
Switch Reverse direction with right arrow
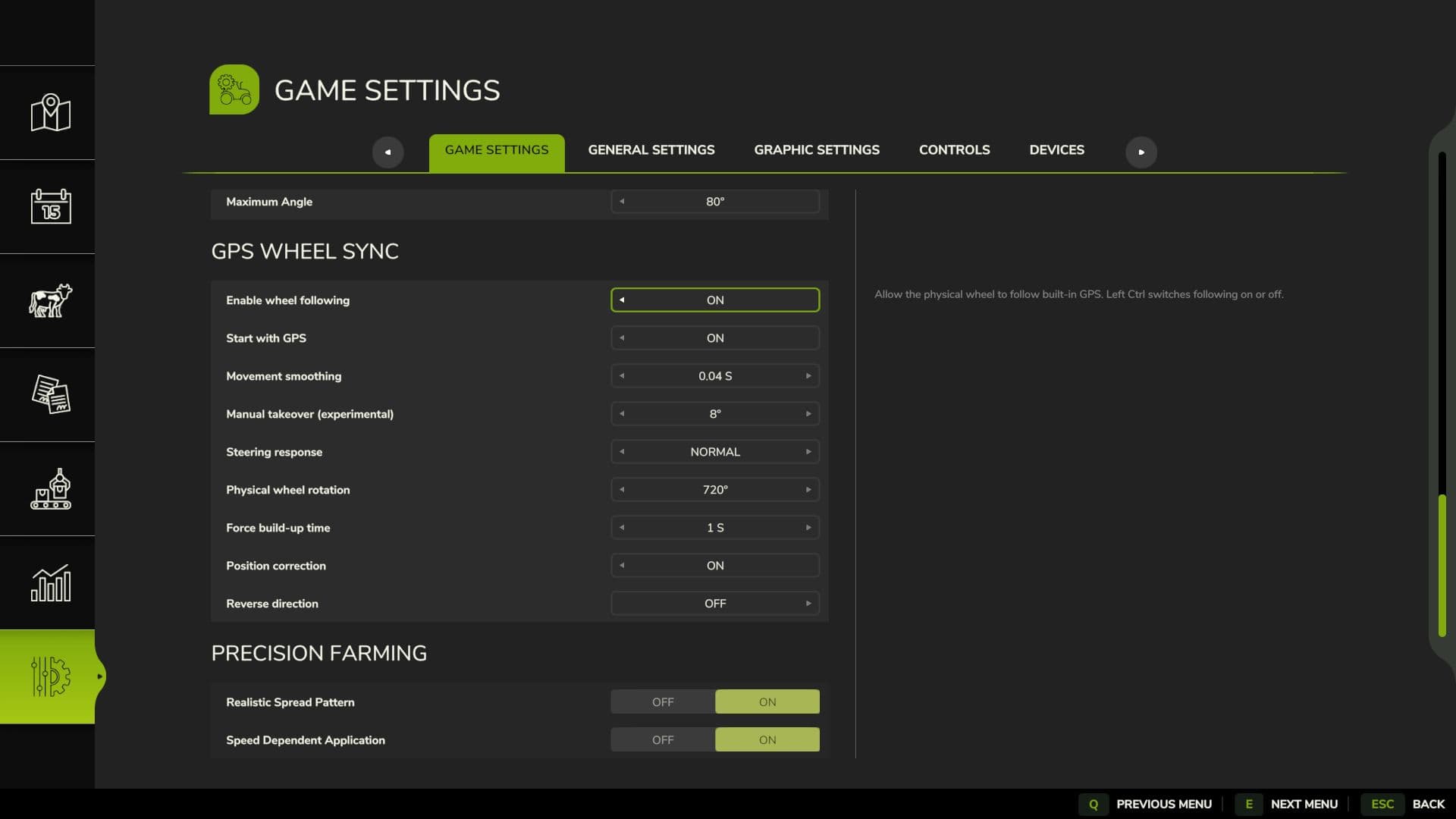tap(808, 603)
